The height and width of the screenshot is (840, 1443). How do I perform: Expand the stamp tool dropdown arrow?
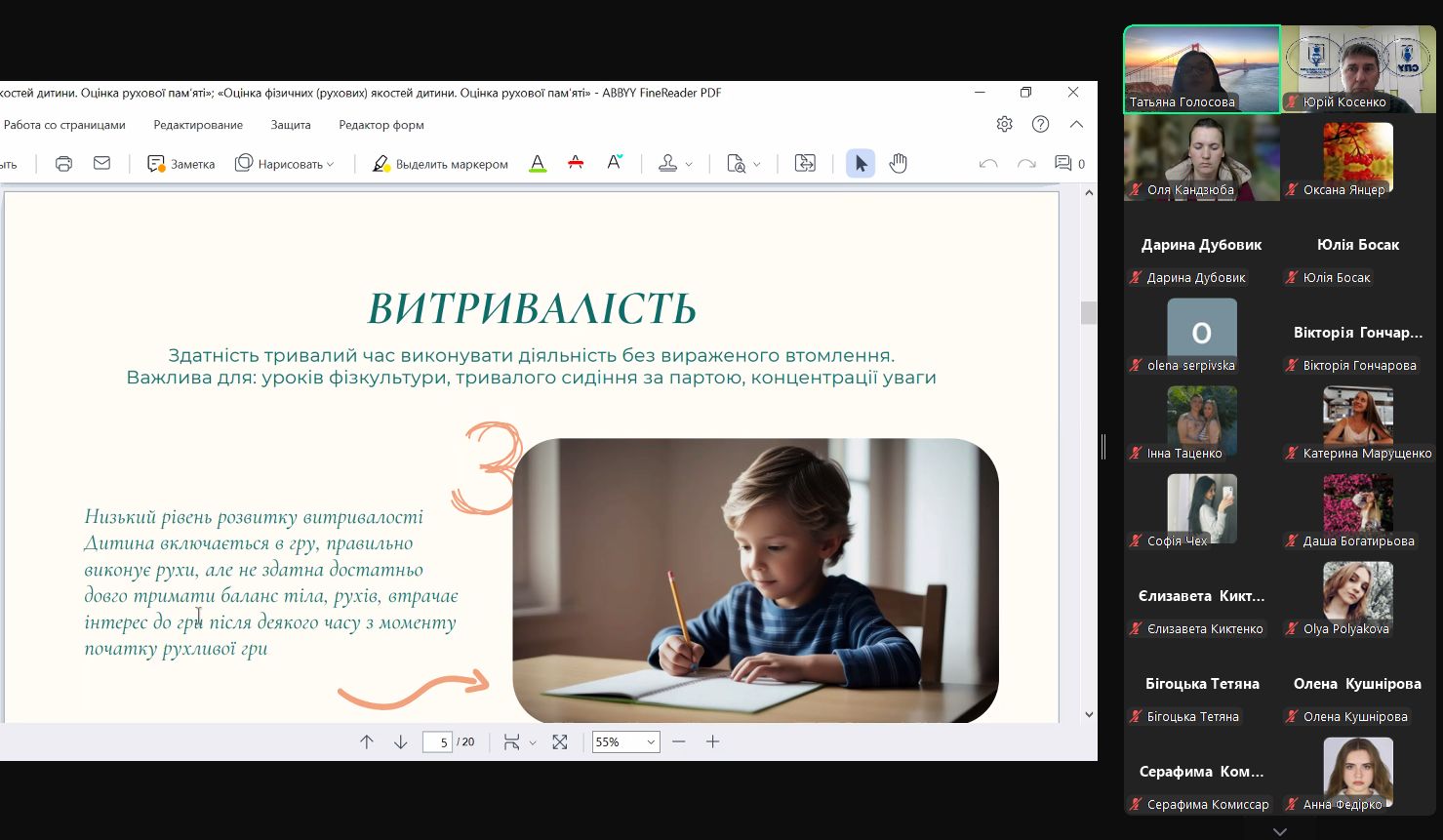689,165
